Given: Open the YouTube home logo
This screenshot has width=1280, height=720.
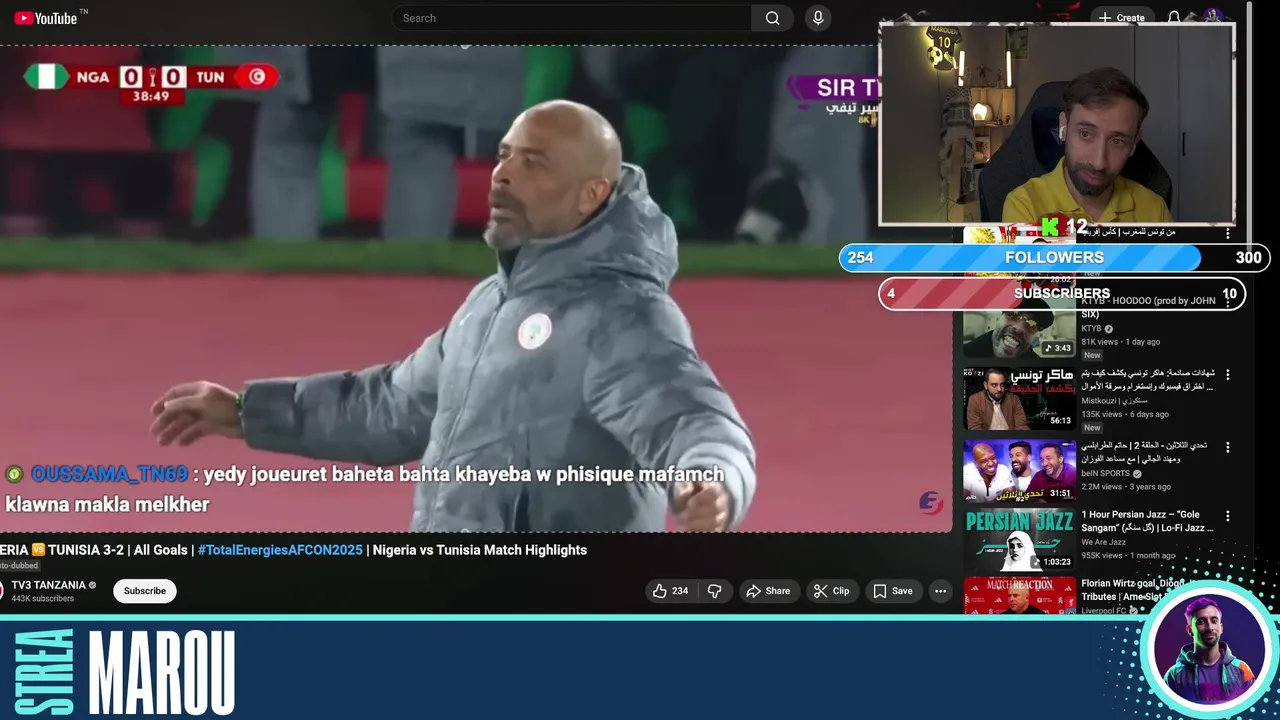Looking at the screenshot, I should [x=46, y=18].
